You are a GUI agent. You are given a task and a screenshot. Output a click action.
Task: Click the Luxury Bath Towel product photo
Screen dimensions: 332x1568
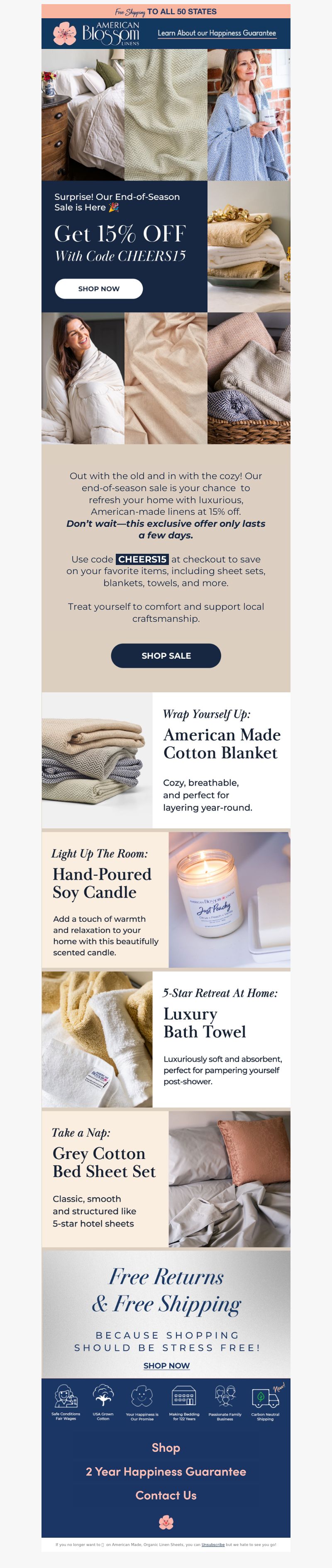click(x=97, y=1039)
